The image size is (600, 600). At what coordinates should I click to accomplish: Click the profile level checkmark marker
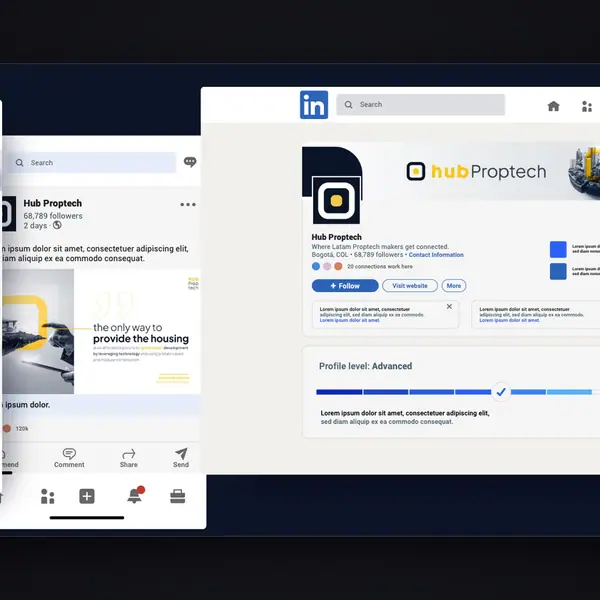[501, 392]
